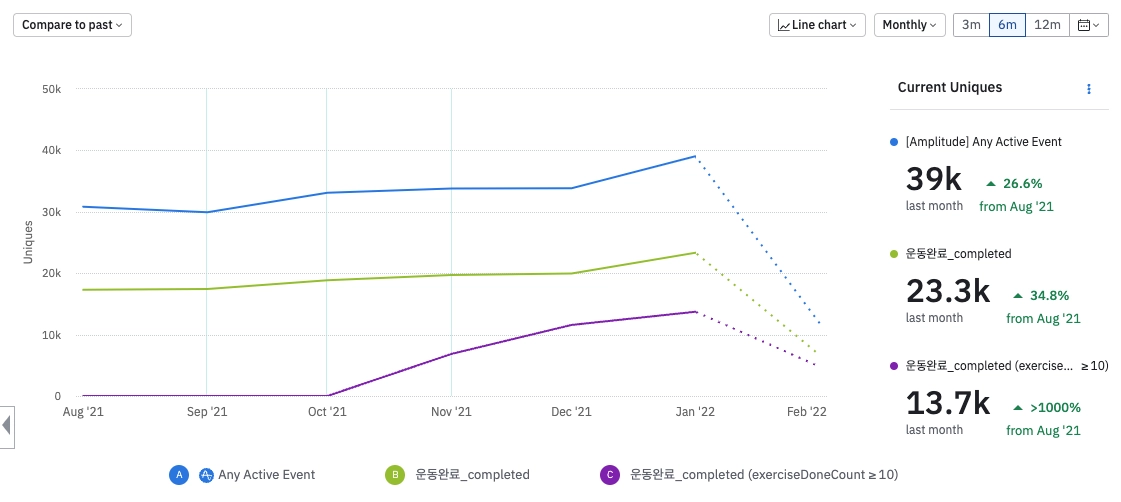
Task: Toggle exerciseDoneCount ≥ 10 series in legend
Action: click(x=764, y=475)
